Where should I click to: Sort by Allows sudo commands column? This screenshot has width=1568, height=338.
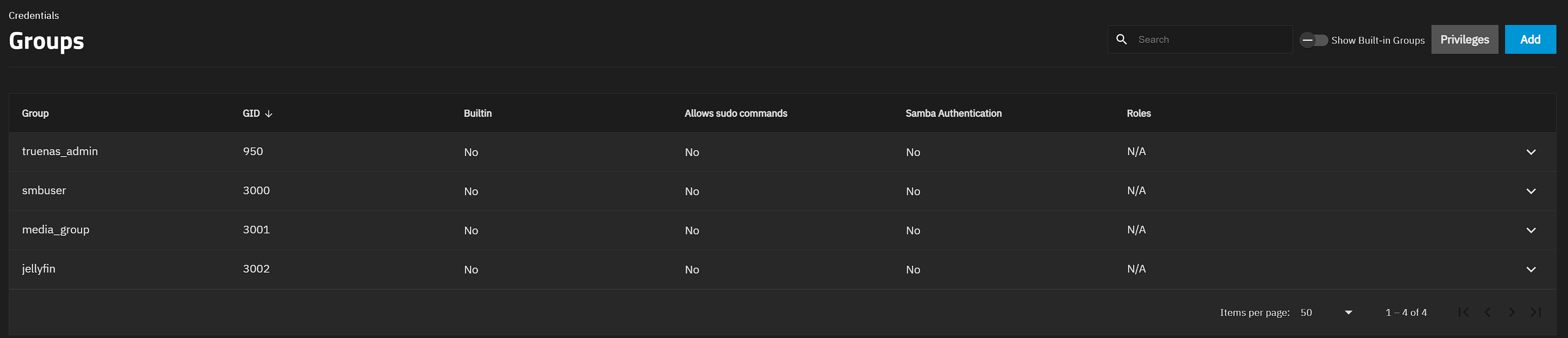point(735,113)
